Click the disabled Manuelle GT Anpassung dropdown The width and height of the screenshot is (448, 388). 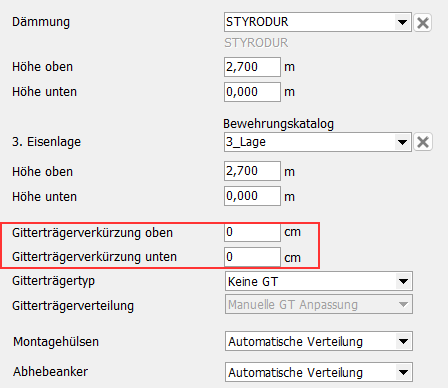[319, 304]
